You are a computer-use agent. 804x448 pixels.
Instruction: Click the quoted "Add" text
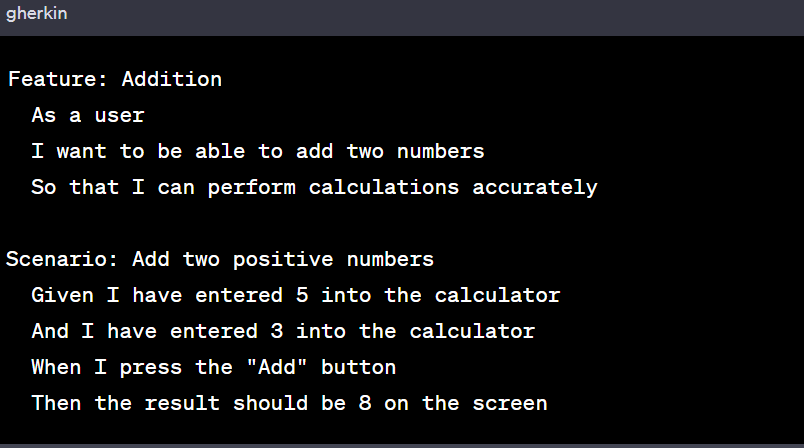pyautogui.click(x=277, y=368)
